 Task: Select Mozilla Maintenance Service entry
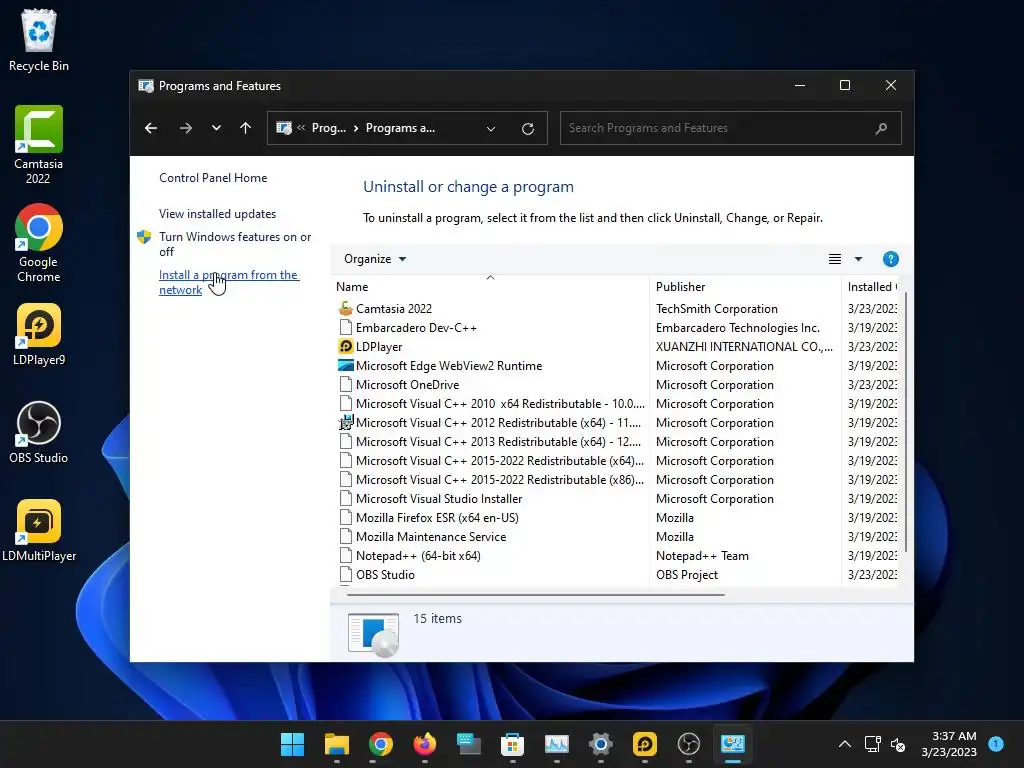(x=430, y=536)
